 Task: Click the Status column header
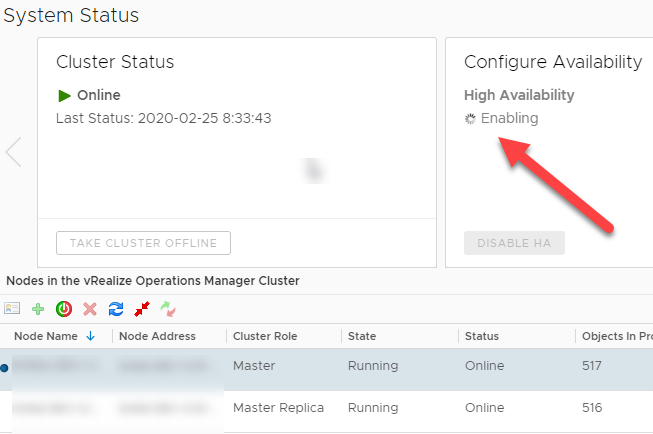tap(482, 336)
